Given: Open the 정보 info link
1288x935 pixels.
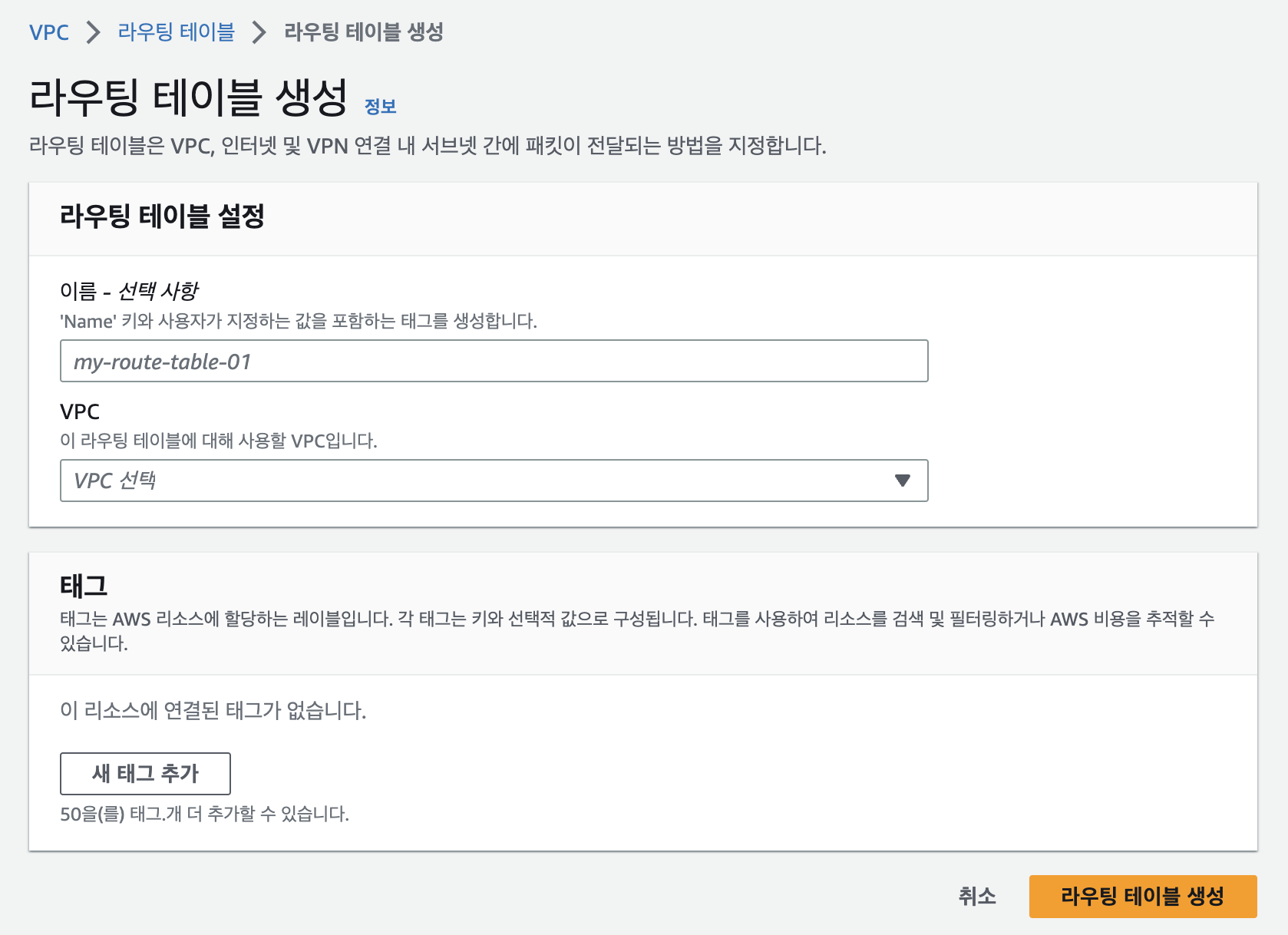Looking at the screenshot, I should coord(380,107).
